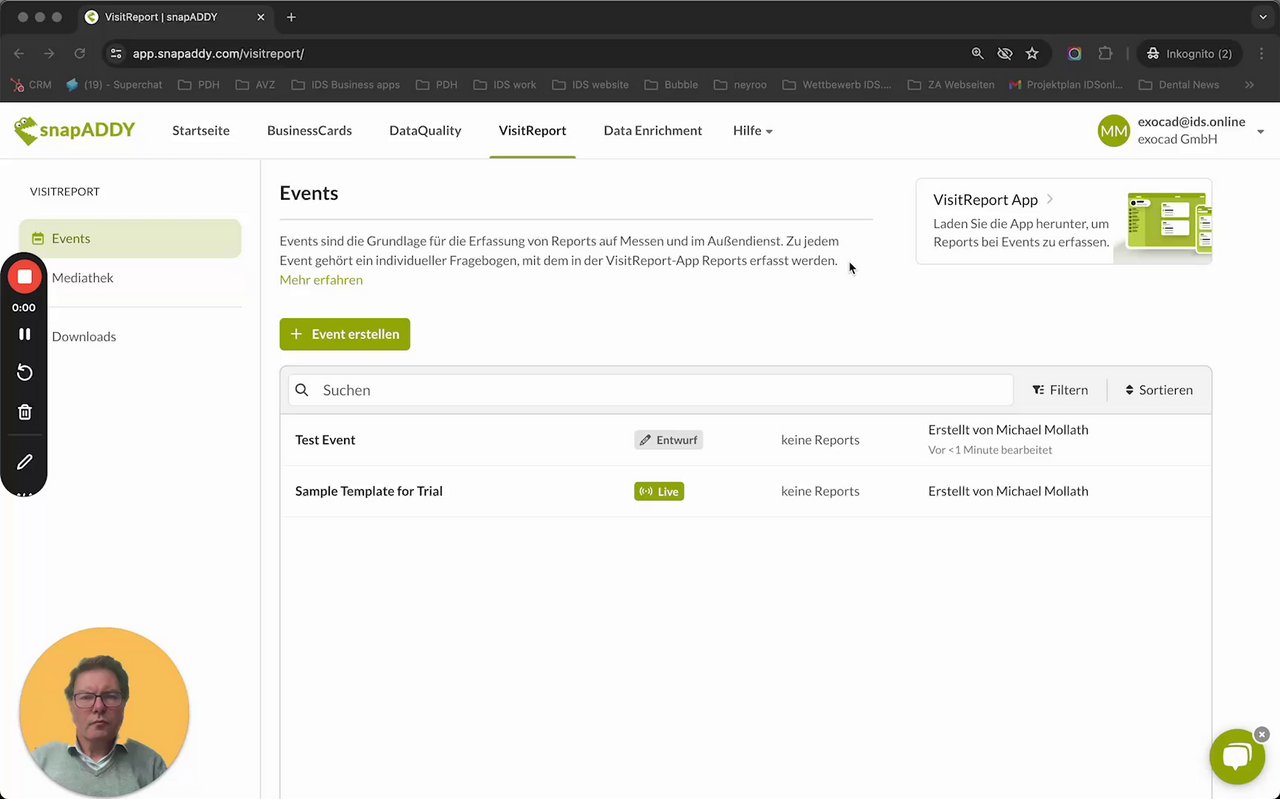
Task: Pause the screen recording
Action: (x=25, y=334)
